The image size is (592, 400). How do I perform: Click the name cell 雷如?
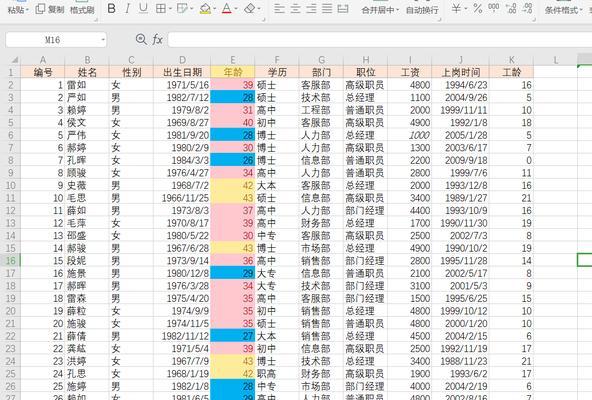click(87, 85)
